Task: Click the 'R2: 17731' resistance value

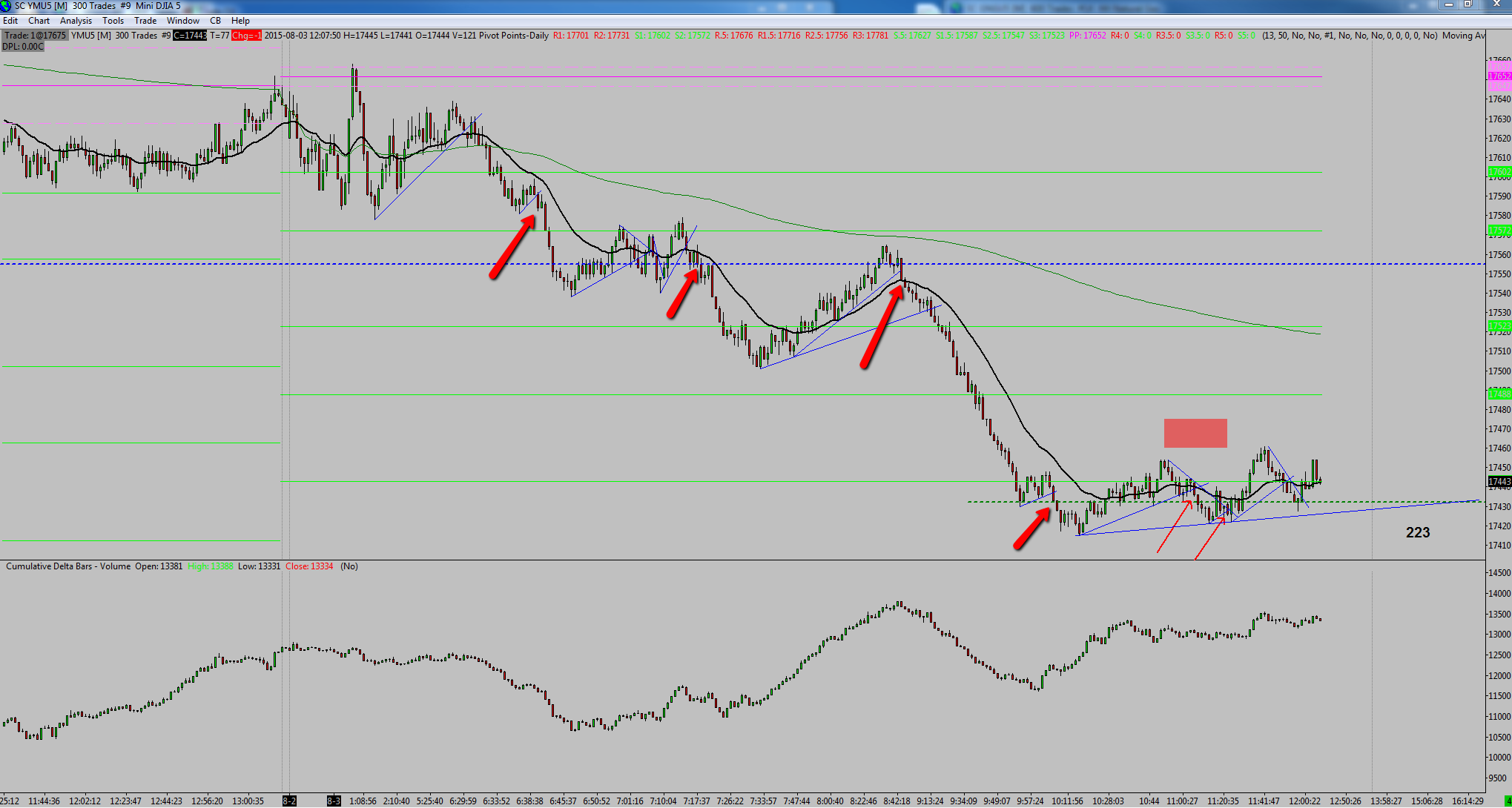Action: (612, 36)
